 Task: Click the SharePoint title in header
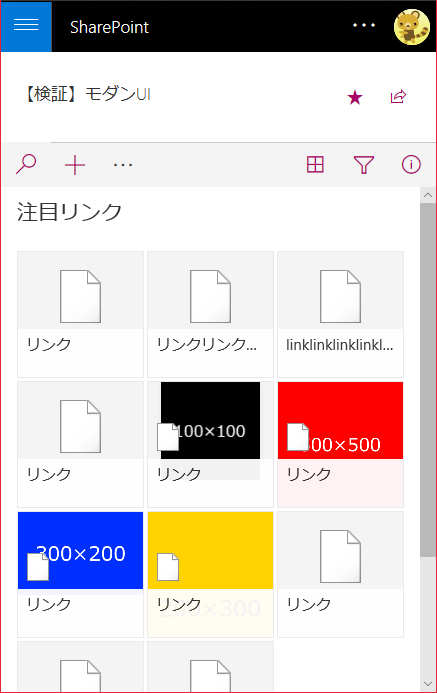(x=109, y=27)
